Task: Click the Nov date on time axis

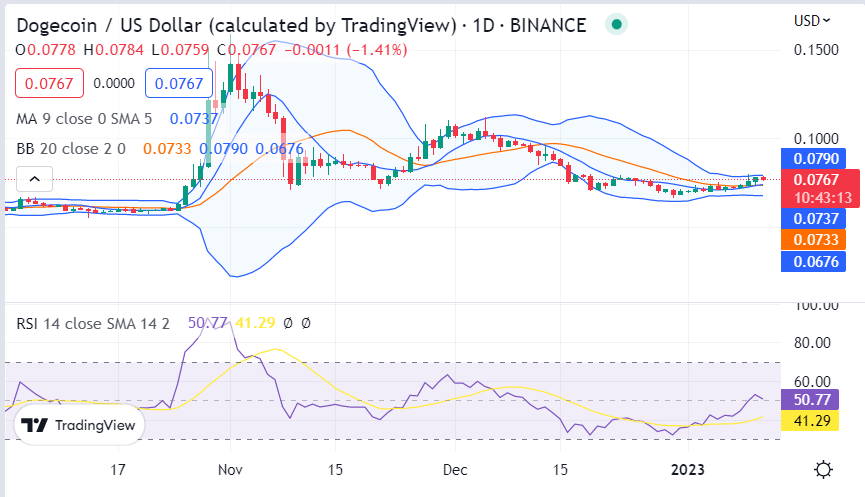Action: 230,470
